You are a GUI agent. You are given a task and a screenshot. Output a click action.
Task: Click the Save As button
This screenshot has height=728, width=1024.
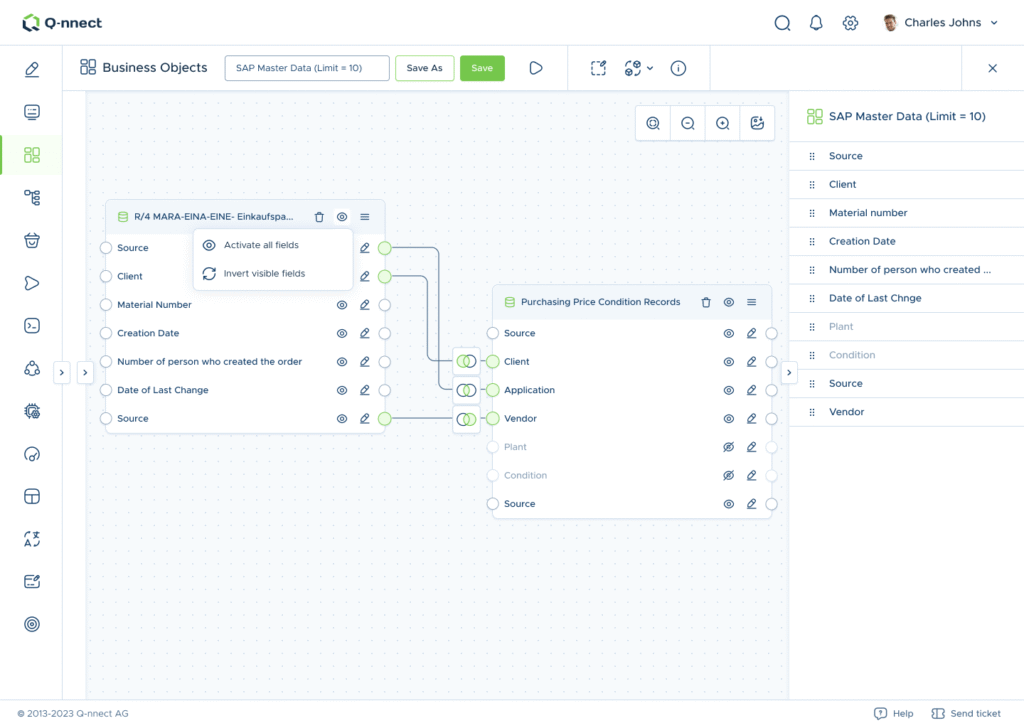424,68
